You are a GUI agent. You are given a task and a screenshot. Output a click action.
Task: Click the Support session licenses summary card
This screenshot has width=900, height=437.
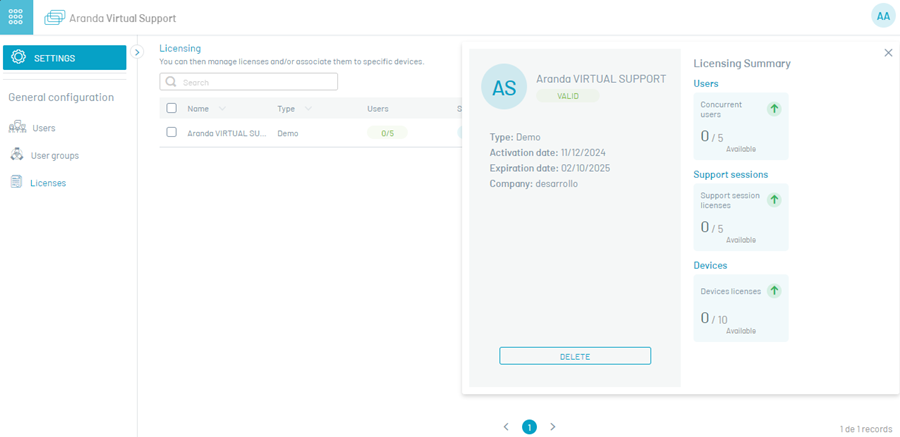point(740,217)
